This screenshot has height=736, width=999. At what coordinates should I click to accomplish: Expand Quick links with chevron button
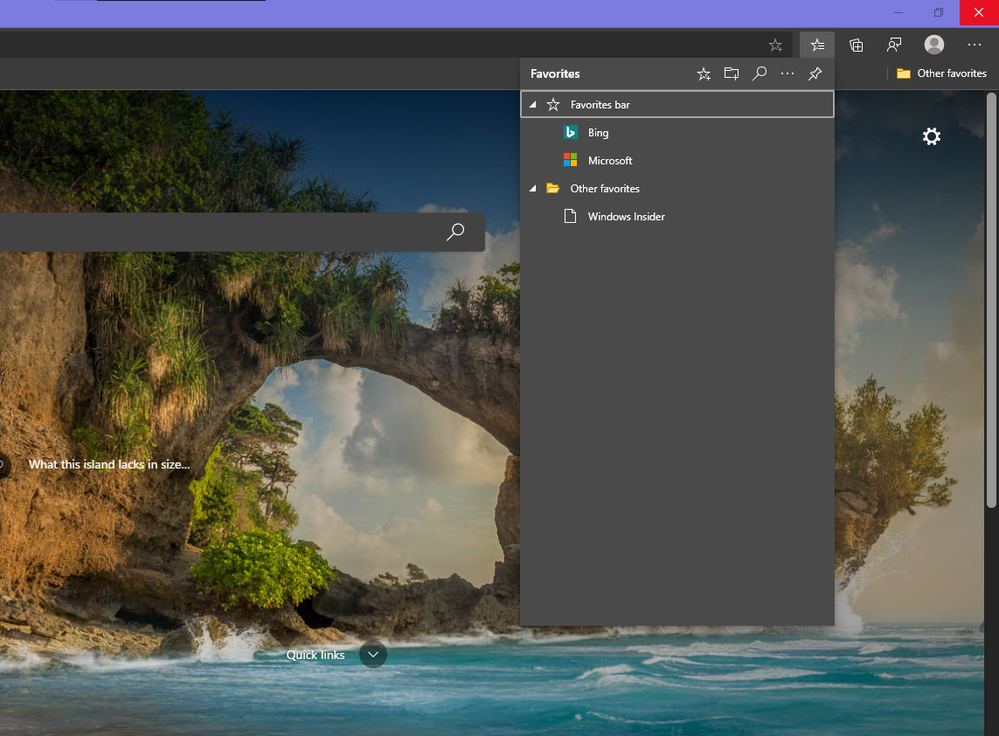373,655
